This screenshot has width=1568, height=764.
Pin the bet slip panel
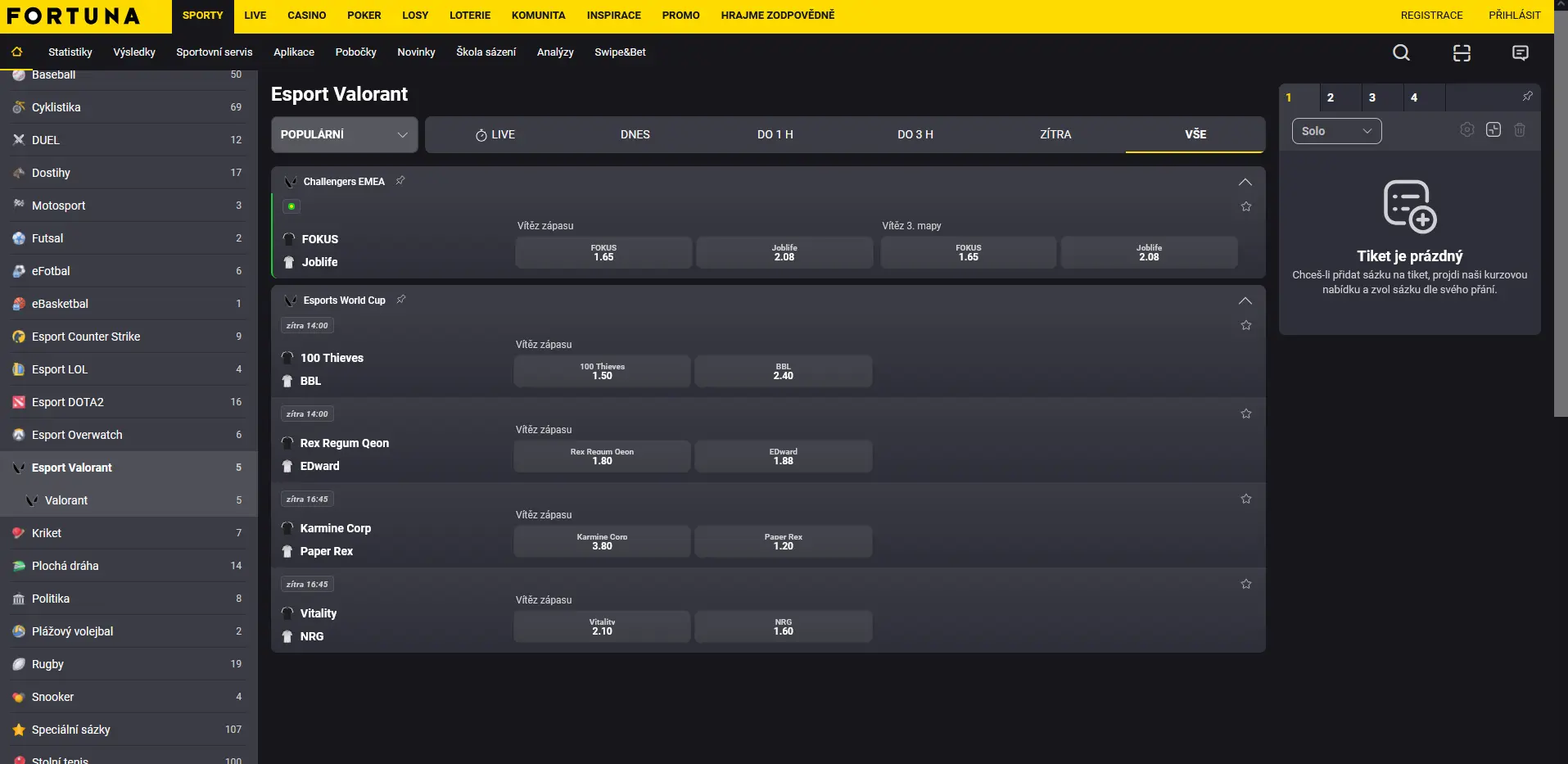(1527, 97)
